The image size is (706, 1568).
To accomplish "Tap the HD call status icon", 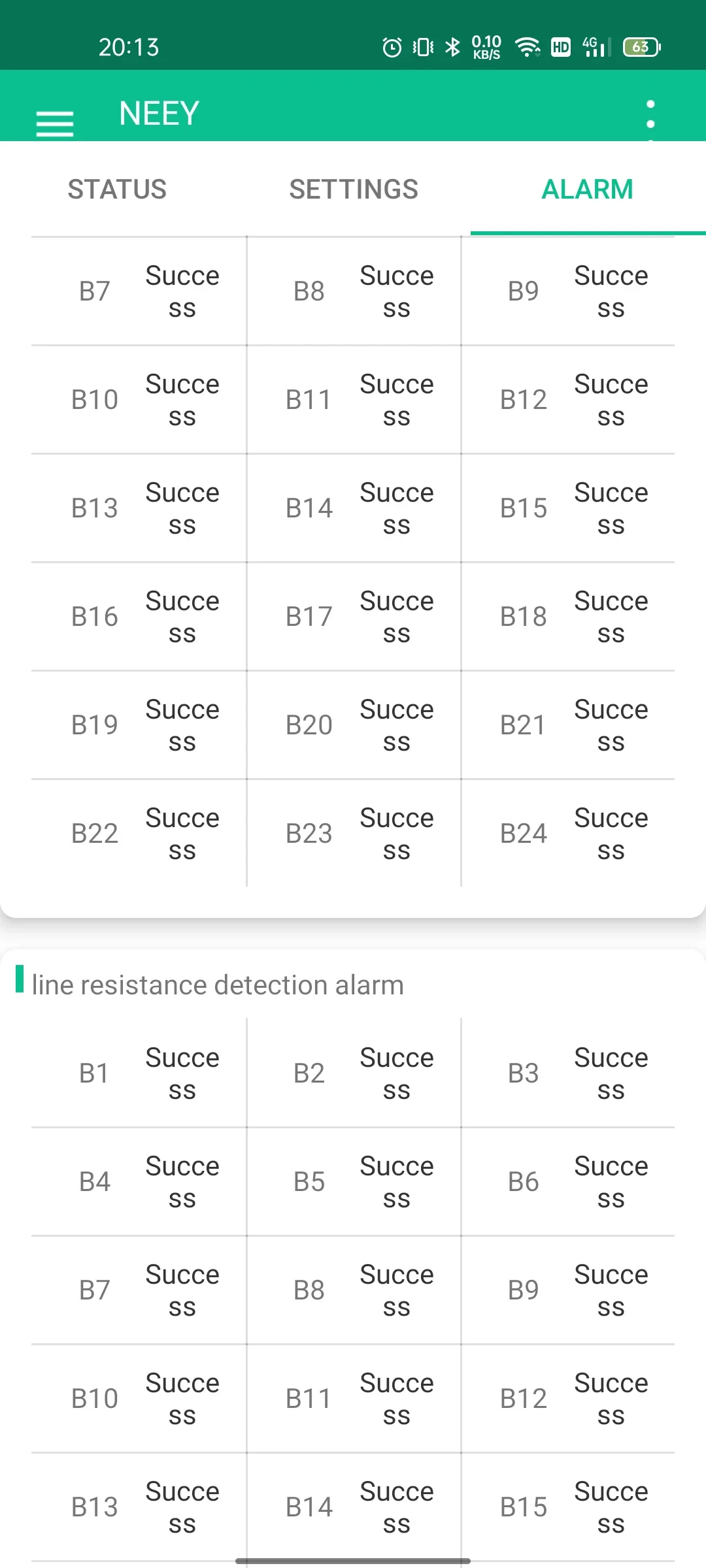I will pos(561,47).
